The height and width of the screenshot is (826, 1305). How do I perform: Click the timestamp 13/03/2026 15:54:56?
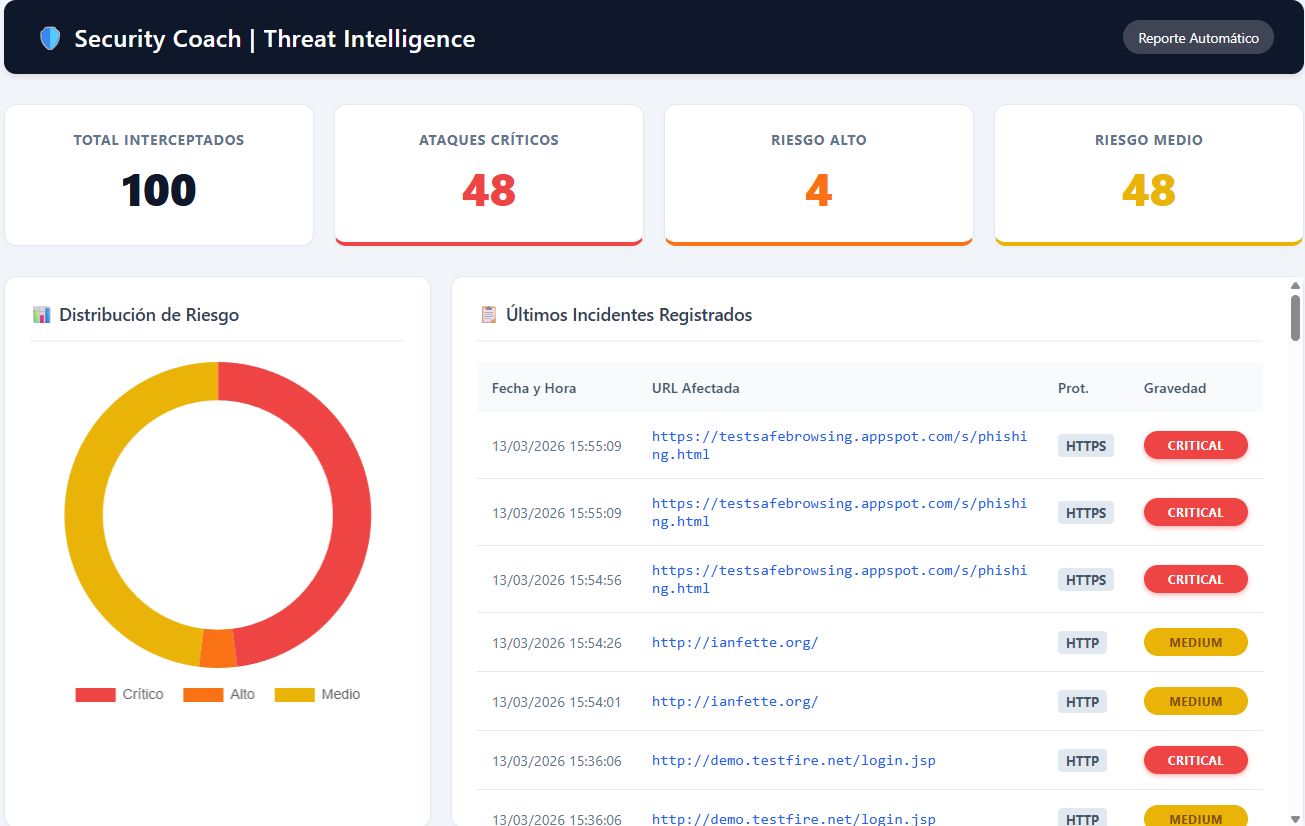tap(557, 580)
